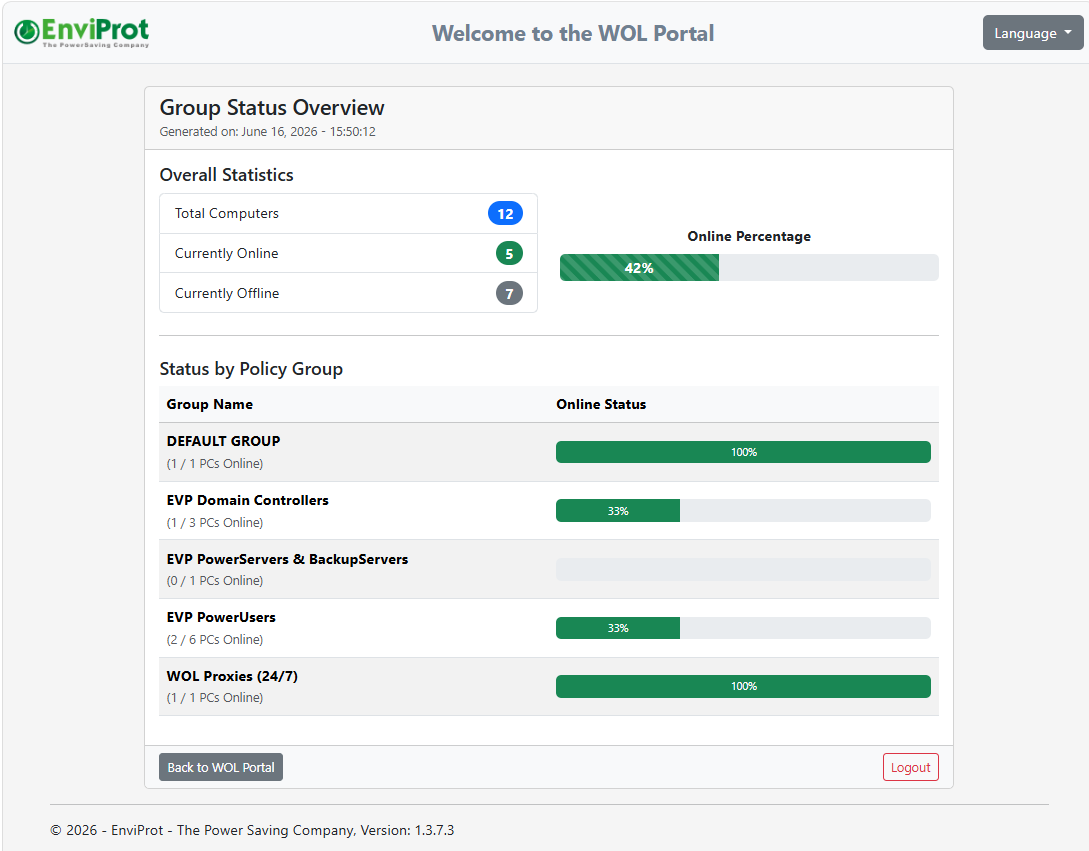
Task: Select the WOL Proxies (24/7) name
Action: coord(232,676)
